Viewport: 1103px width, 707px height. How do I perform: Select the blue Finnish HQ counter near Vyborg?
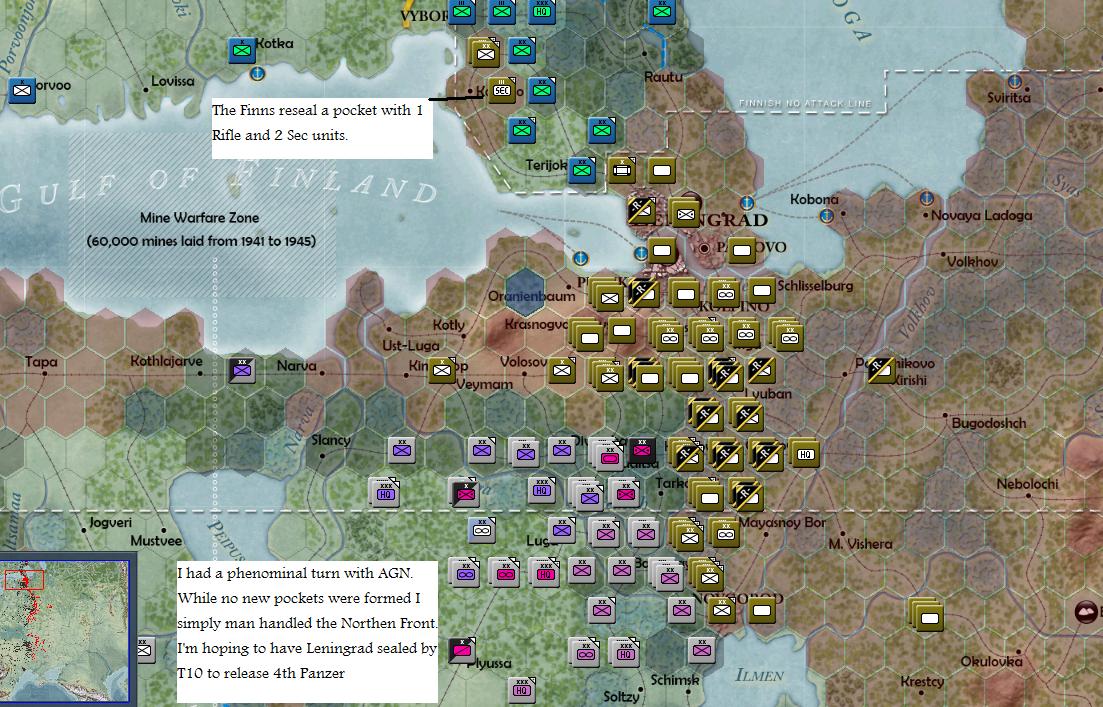(x=542, y=11)
